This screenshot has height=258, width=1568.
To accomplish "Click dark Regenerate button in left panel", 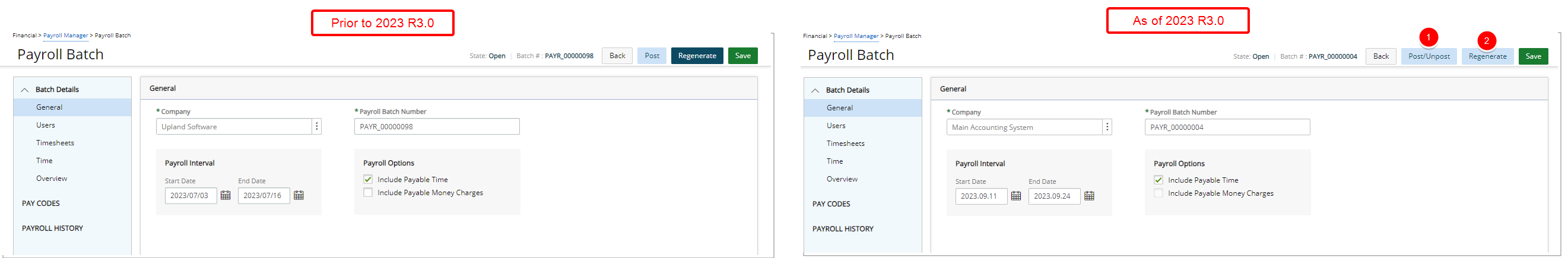I will click(697, 55).
